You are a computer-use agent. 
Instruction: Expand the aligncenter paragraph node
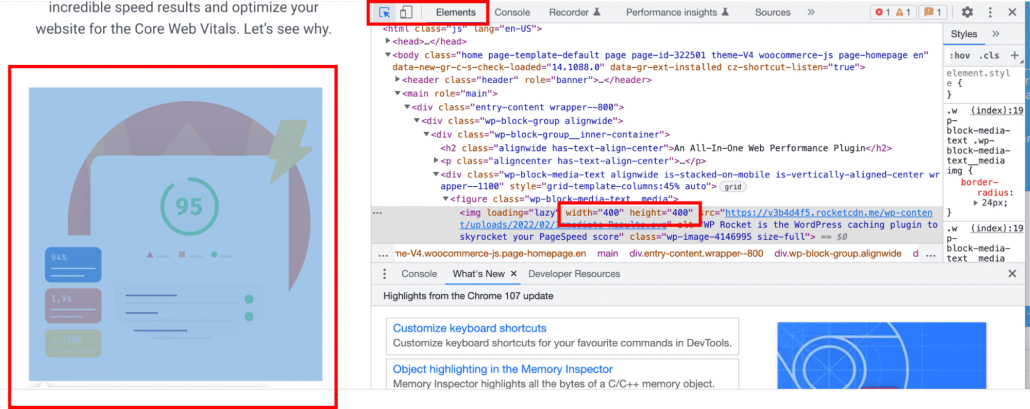[436, 161]
